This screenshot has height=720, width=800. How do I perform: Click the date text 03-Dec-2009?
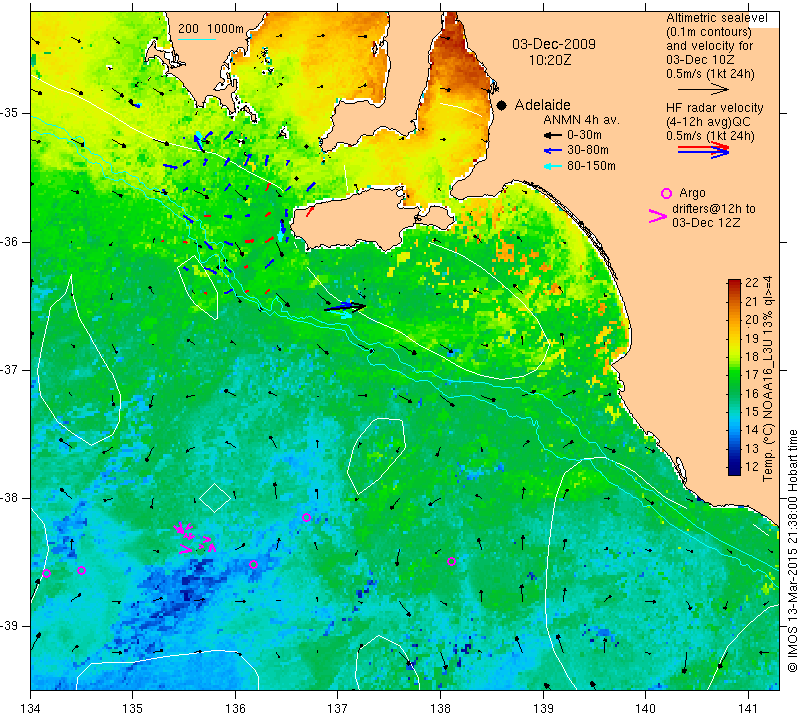(x=554, y=44)
